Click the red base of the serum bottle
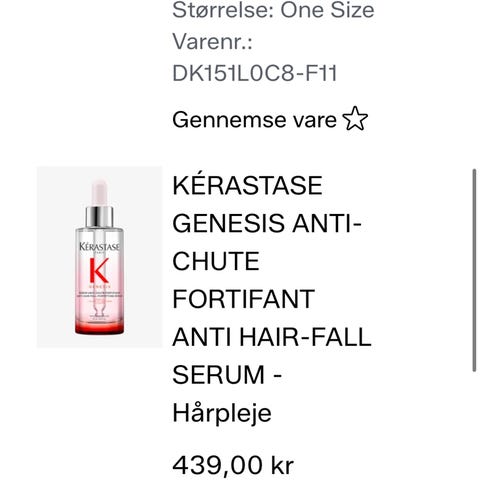Screen dimensions: 480x480 pos(99,328)
